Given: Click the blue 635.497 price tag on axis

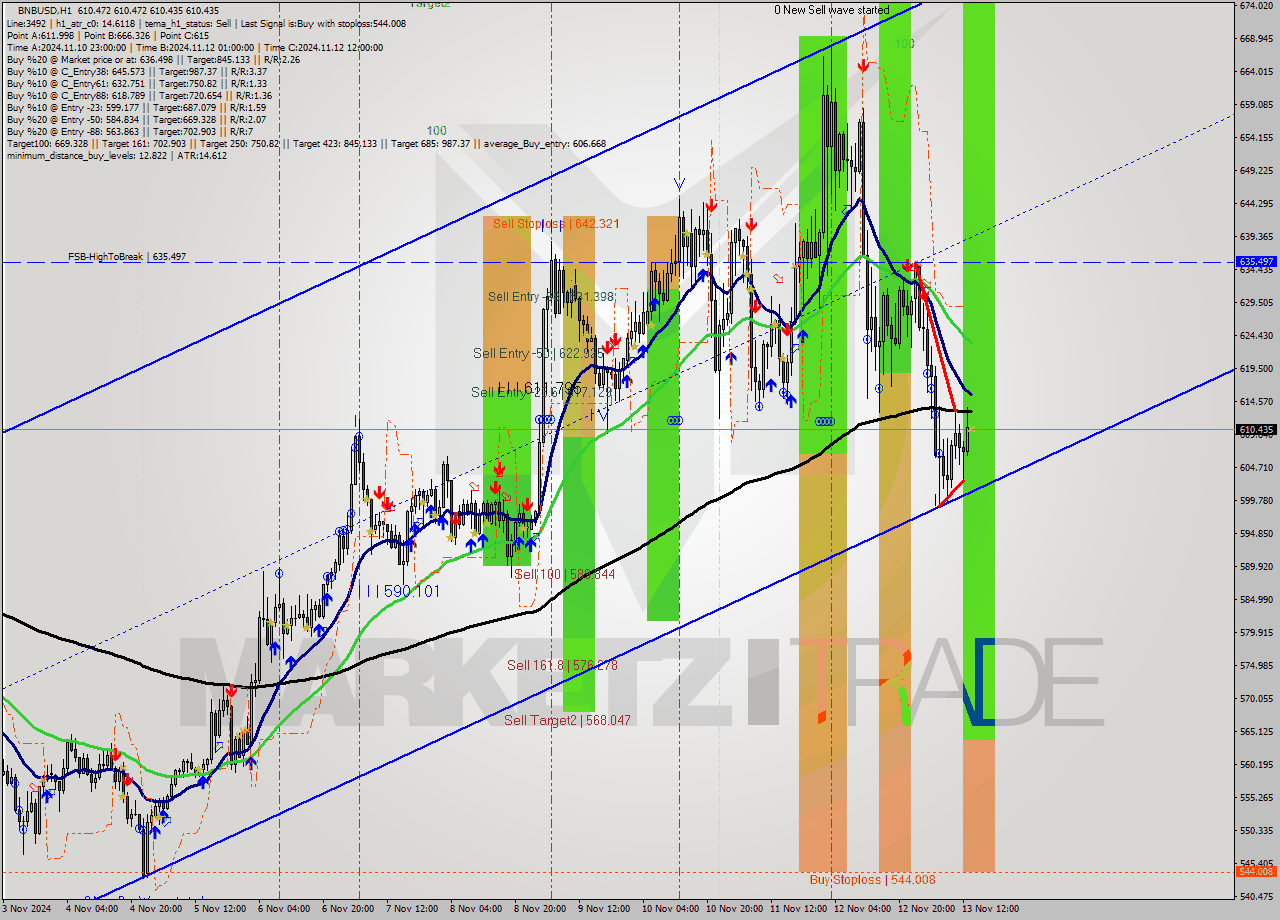Looking at the screenshot, I should (1258, 262).
